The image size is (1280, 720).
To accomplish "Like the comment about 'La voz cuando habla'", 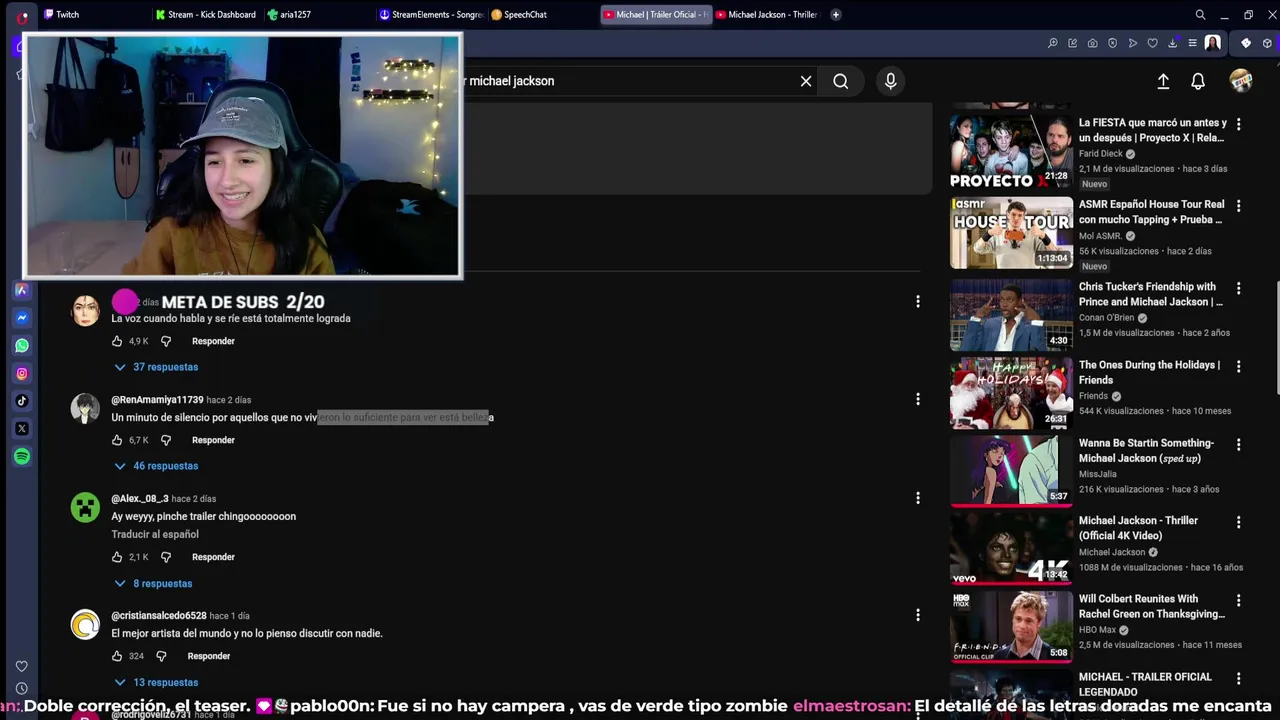I will tap(117, 341).
